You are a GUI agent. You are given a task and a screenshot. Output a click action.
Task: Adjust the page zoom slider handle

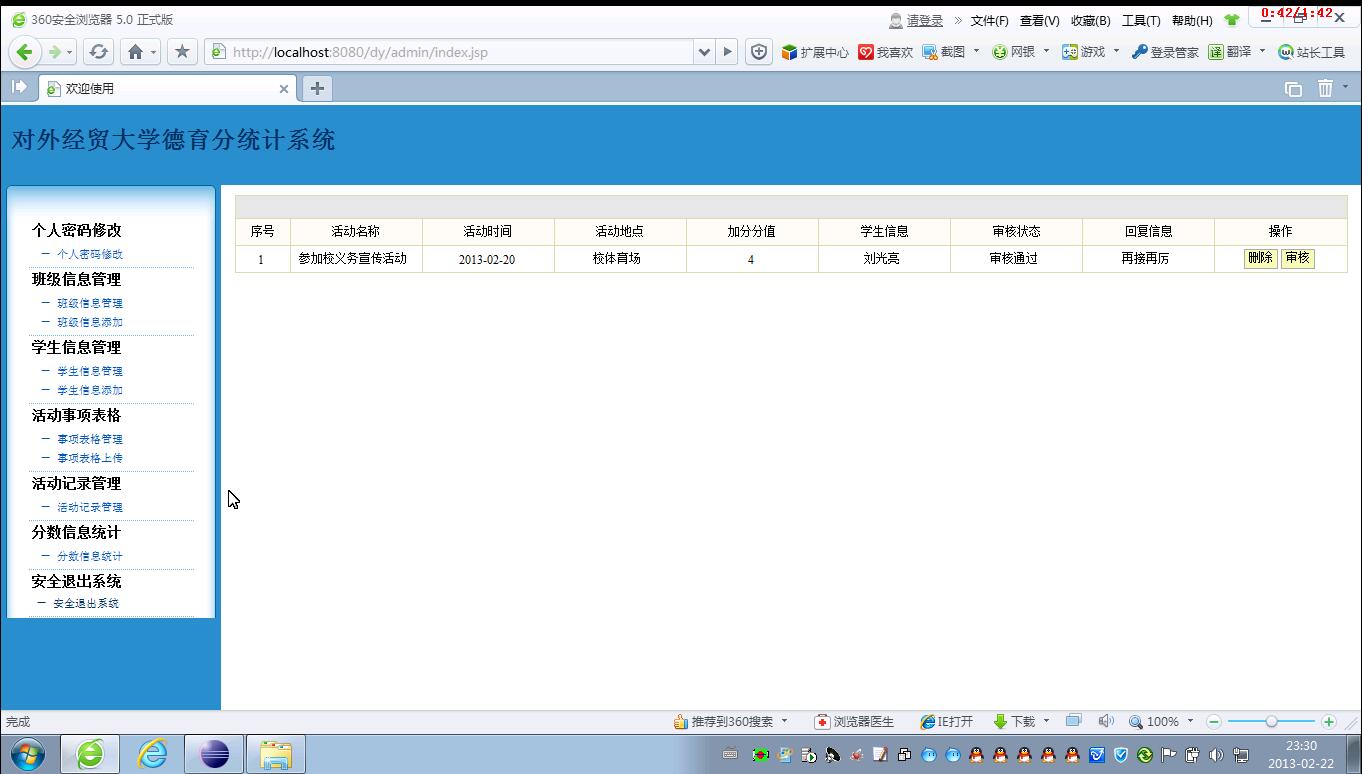1271,721
